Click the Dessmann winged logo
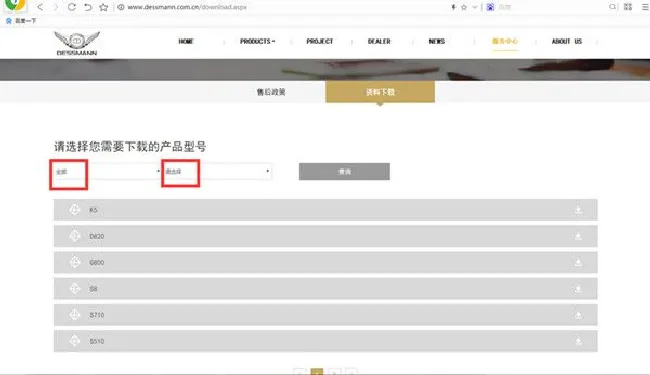Viewport: 650px width, 375px height. tap(77, 43)
